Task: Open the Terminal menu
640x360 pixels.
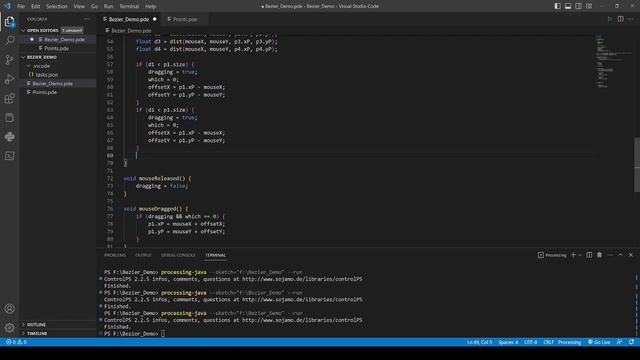Action: [x=129, y=6]
